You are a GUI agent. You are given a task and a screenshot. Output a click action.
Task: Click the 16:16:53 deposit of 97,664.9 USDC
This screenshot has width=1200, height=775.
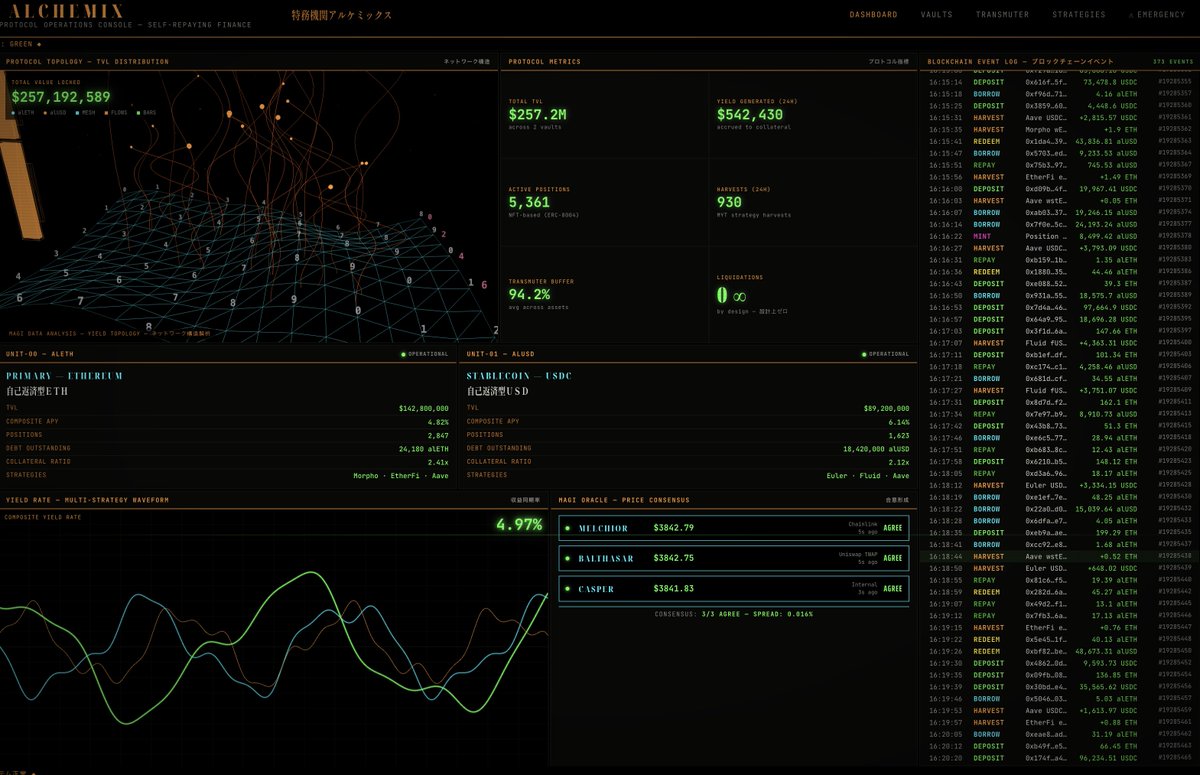click(x=1059, y=307)
